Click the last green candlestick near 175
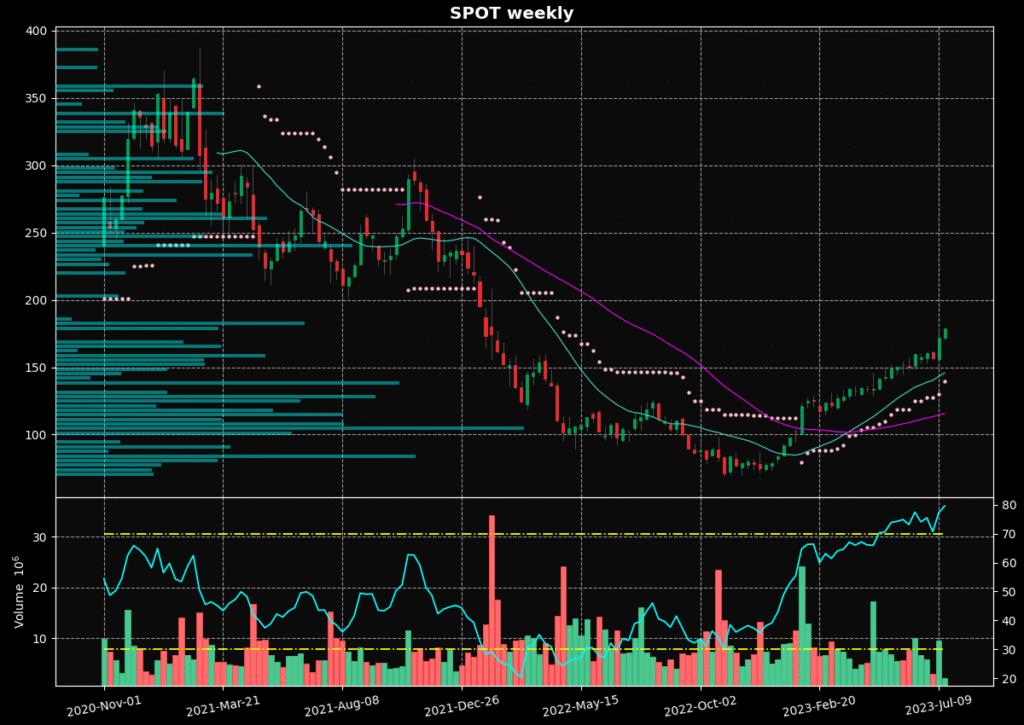Screen dimensions: 1024x725 click(945, 333)
